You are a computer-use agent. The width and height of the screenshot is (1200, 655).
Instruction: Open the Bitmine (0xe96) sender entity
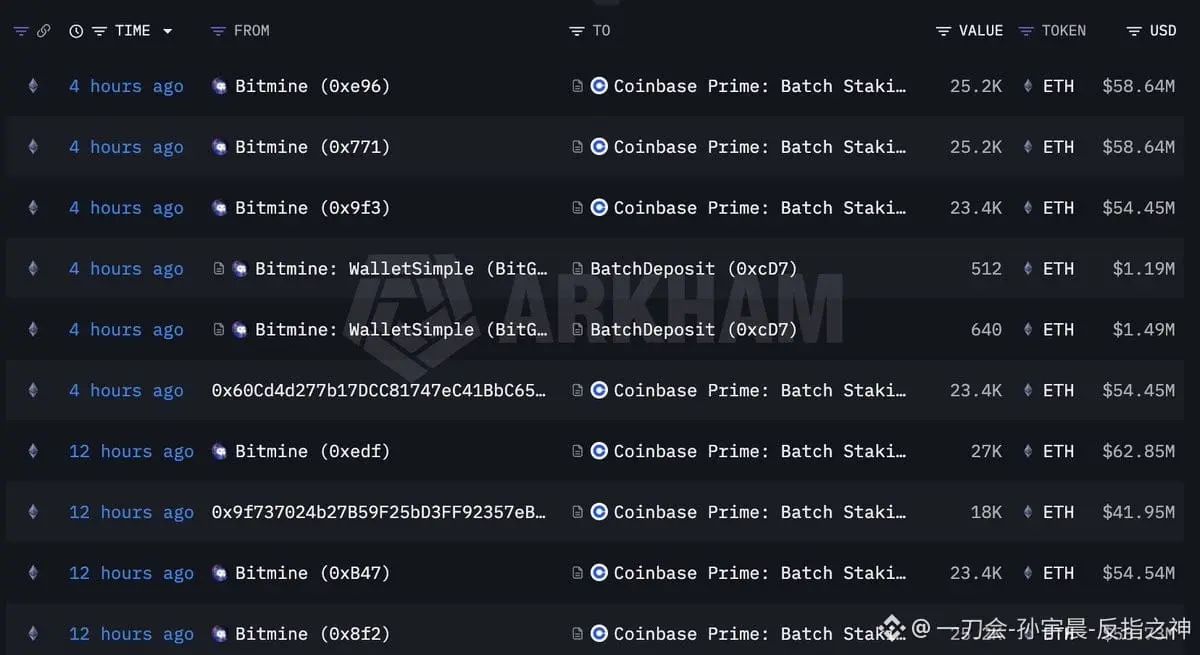click(311, 86)
